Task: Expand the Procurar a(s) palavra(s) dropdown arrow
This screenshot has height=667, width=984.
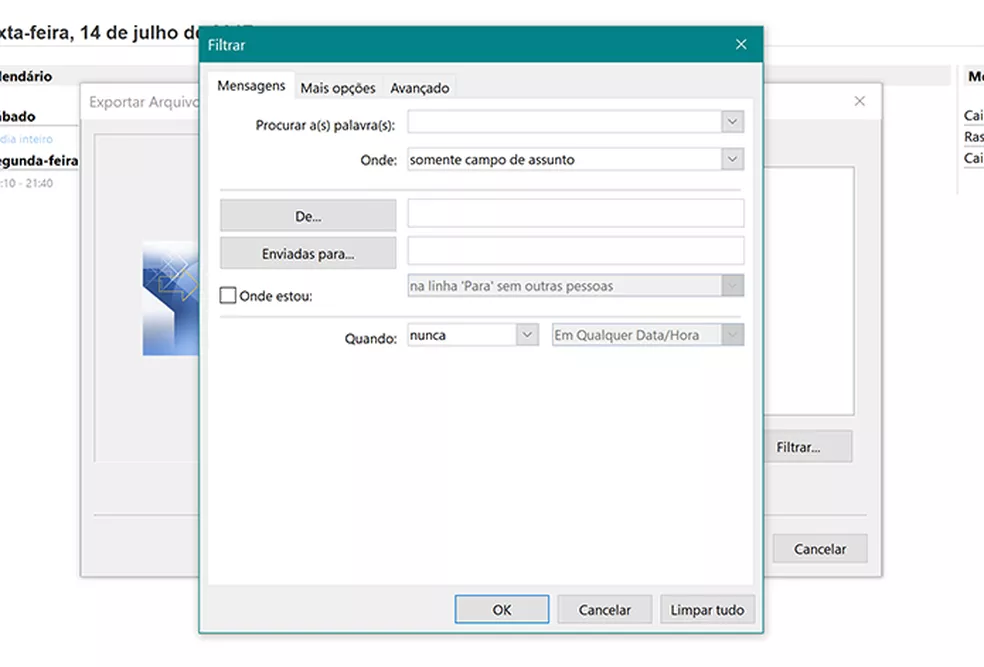Action: [x=732, y=122]
